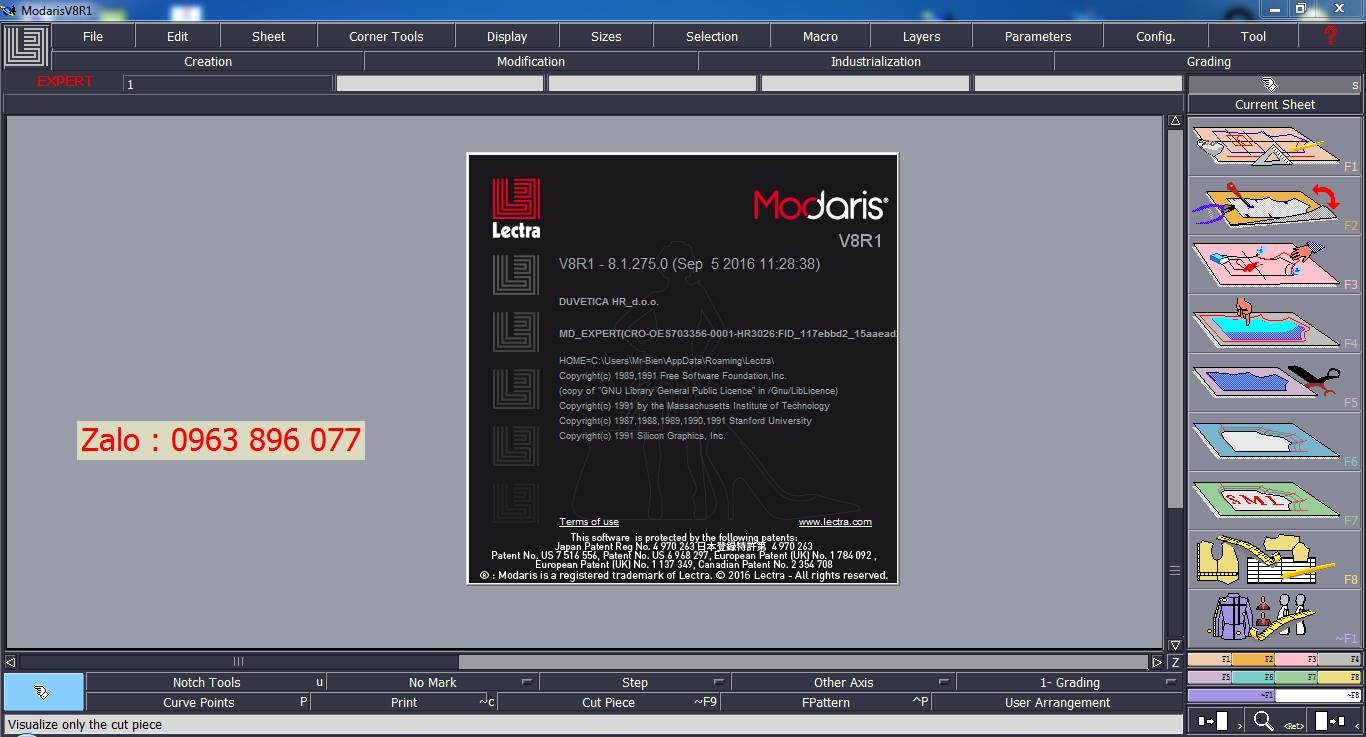Open the Macro menu
1366x737 pixels.
(820, 36)
